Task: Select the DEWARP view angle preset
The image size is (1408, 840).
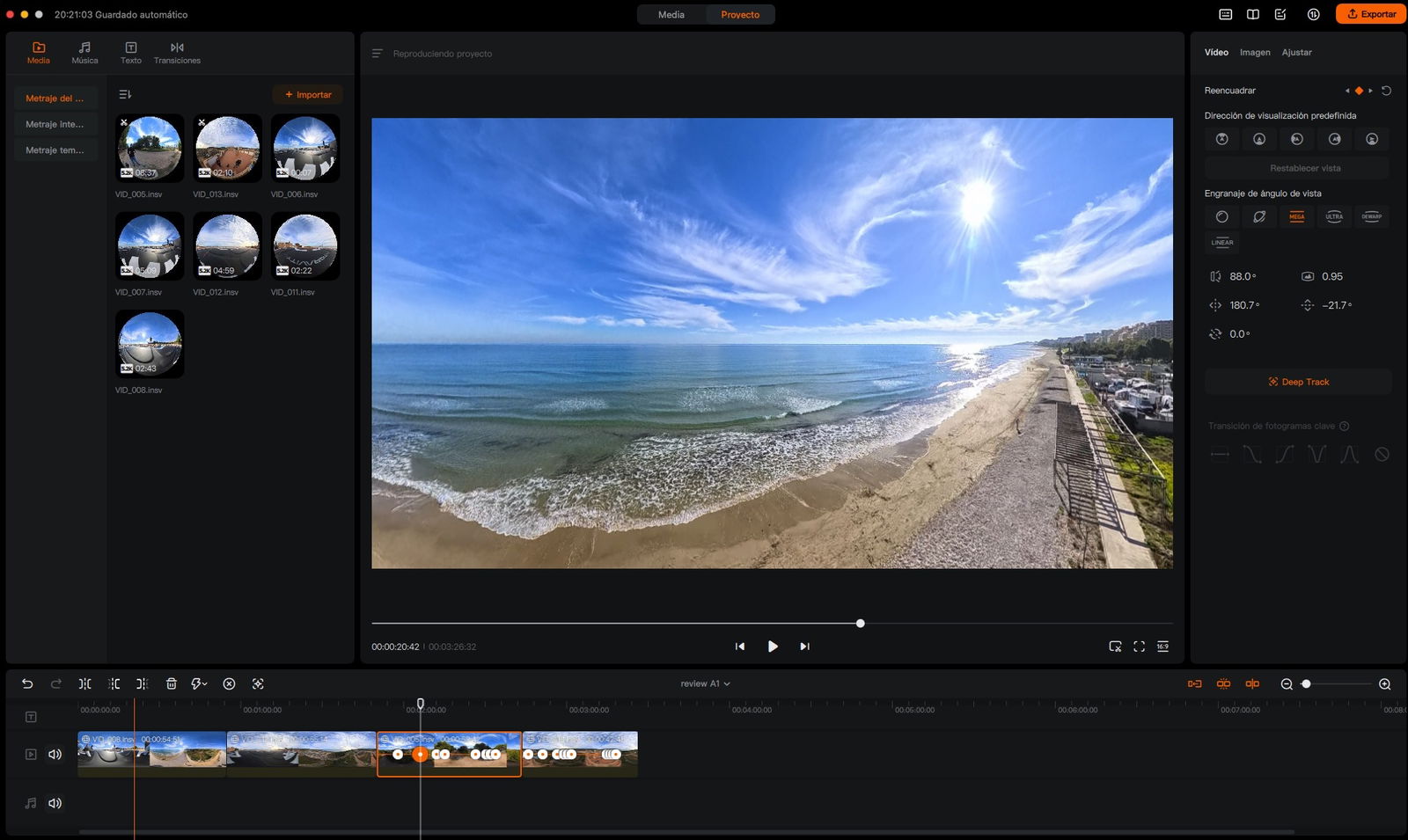Action: point(1371,216)
